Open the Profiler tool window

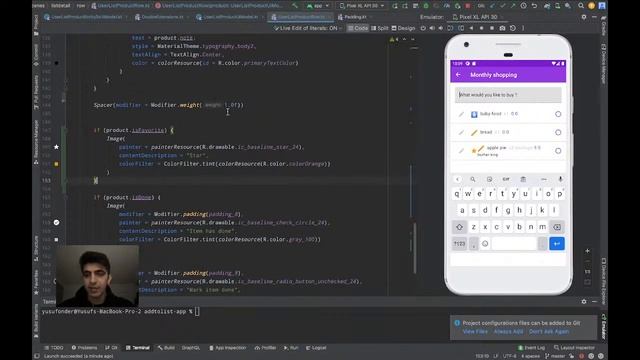[x=265, y=348]
